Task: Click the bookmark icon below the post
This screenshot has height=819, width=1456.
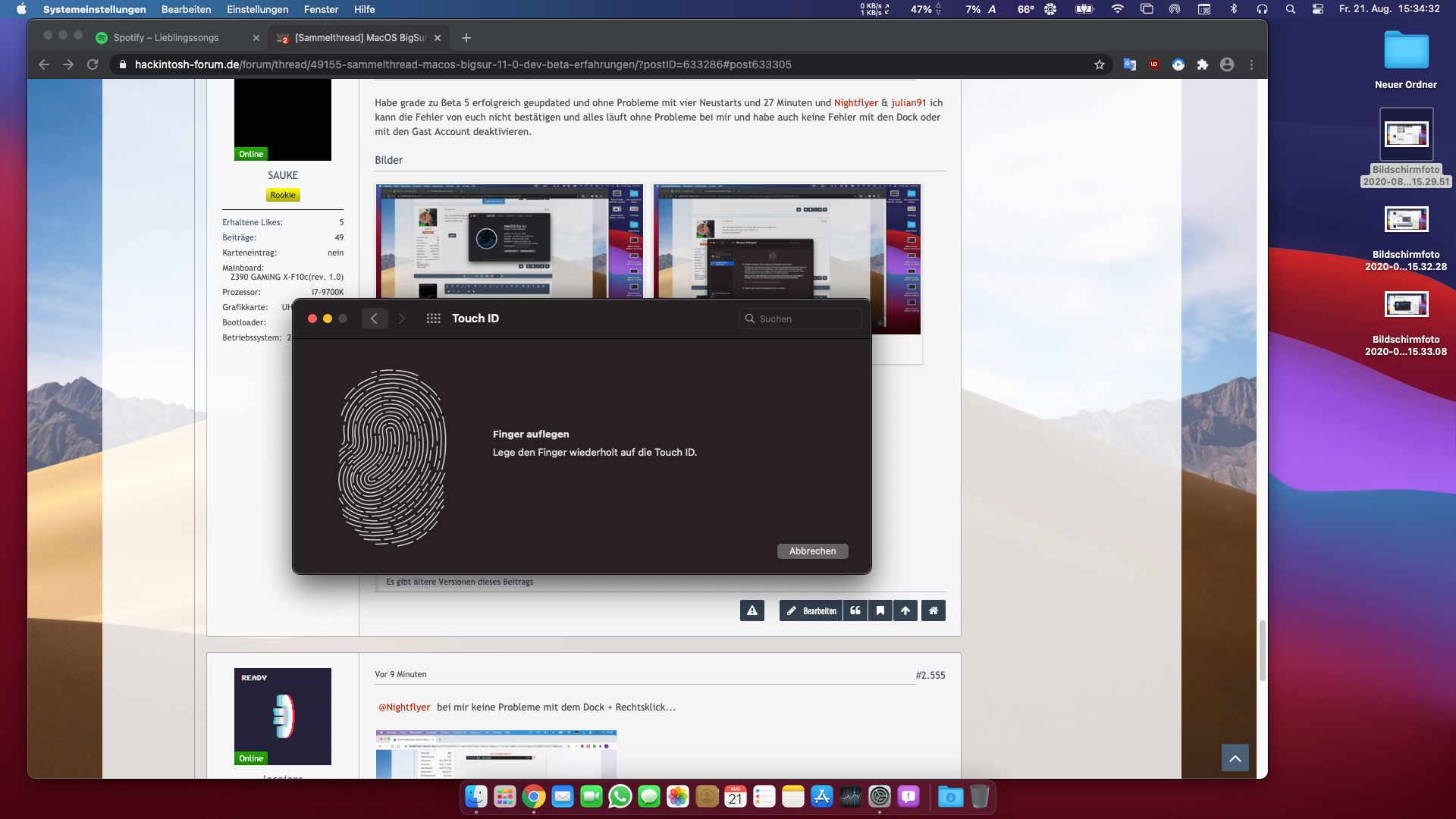Action: [880, 610]
